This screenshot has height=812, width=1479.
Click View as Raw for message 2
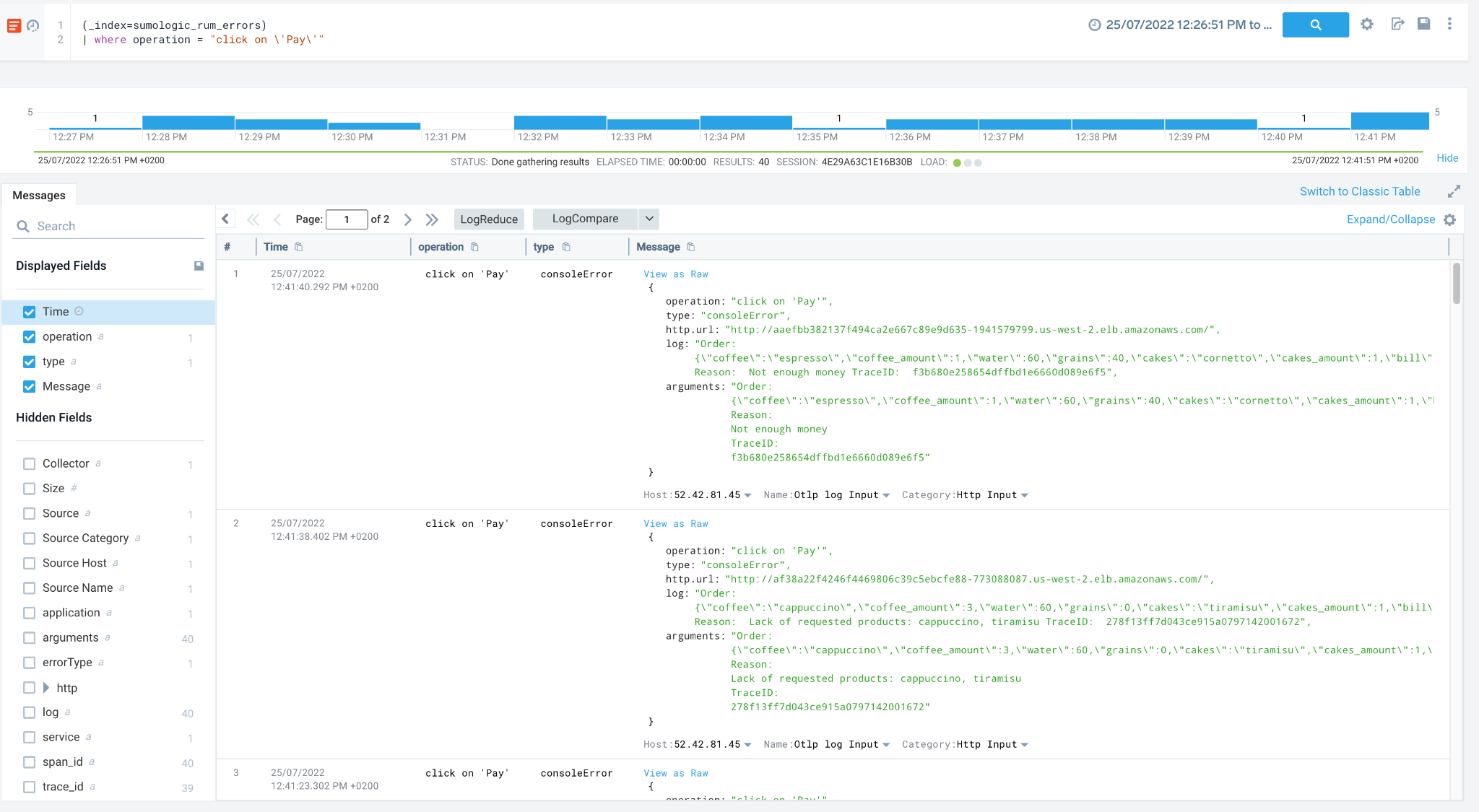pyautogui.click(x=676, y=523)
